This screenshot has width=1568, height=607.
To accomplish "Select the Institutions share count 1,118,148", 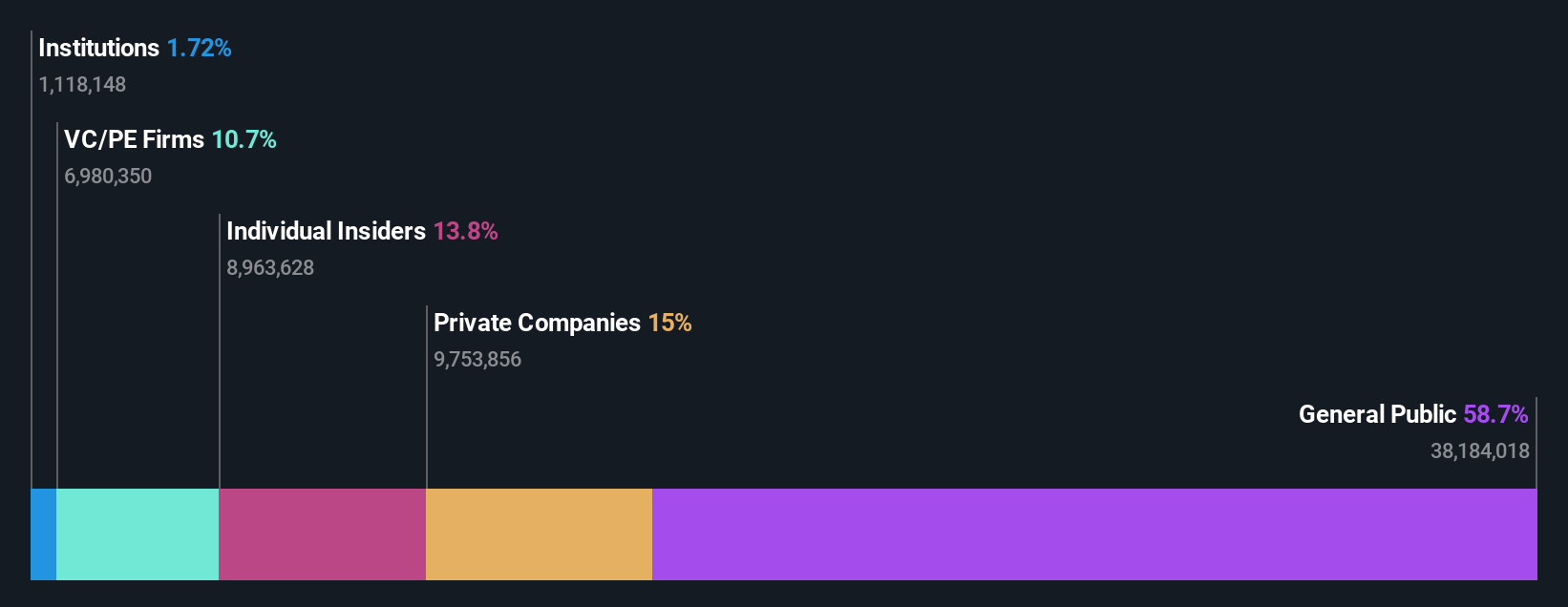I will (x=82, y=84).
